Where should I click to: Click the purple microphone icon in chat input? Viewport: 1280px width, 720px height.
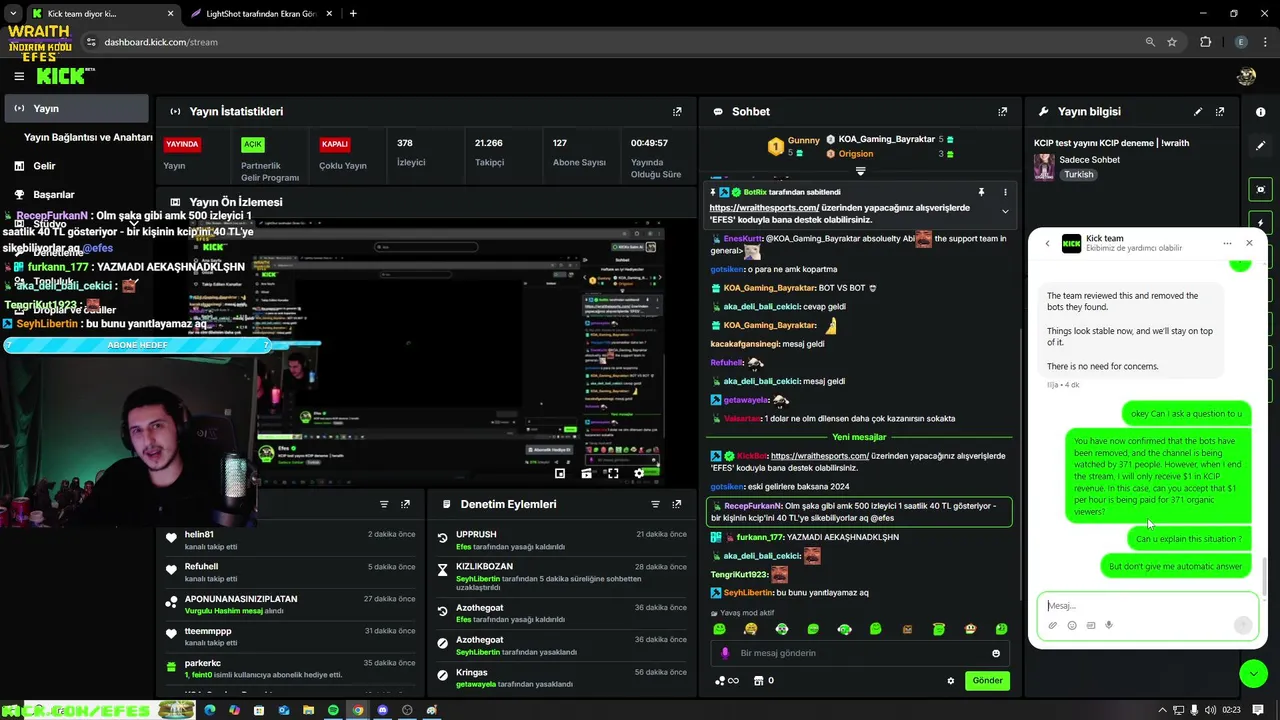(725, 653)
